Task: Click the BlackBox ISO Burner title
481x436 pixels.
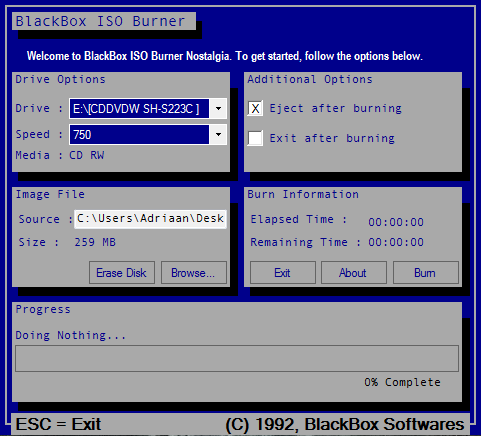Action: tap(100, 21)
